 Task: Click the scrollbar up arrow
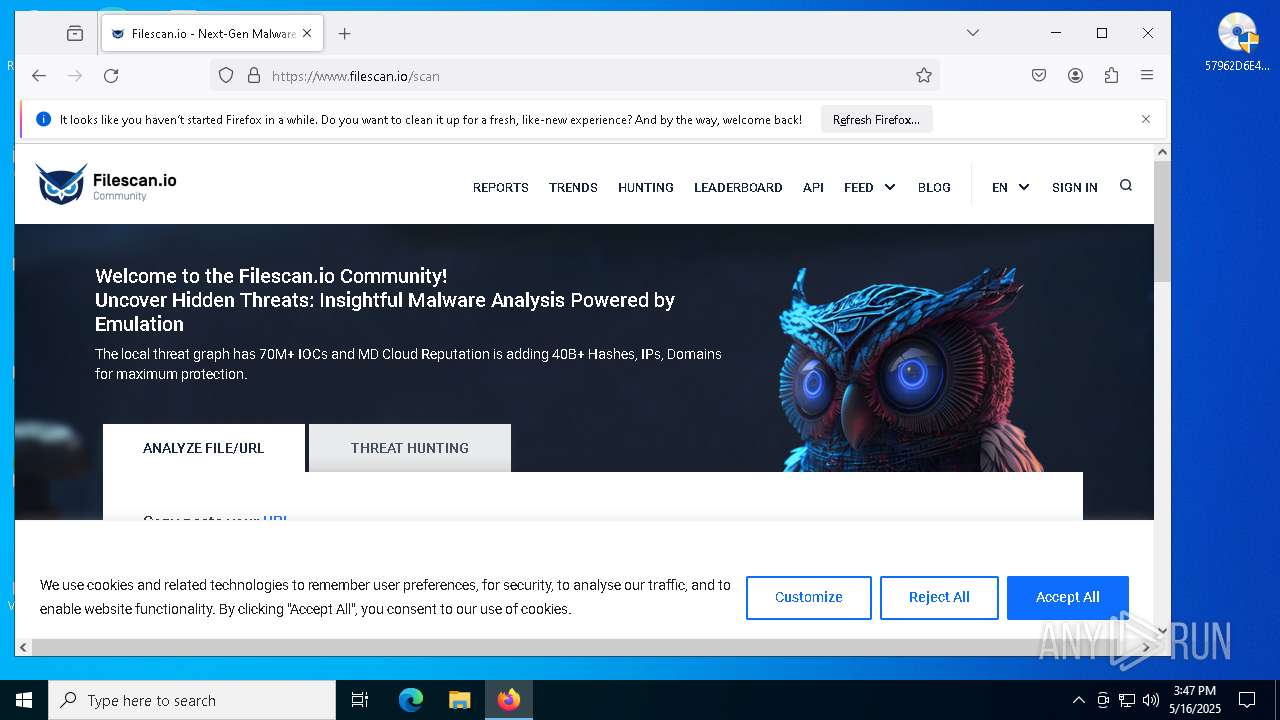point(1162,153)
